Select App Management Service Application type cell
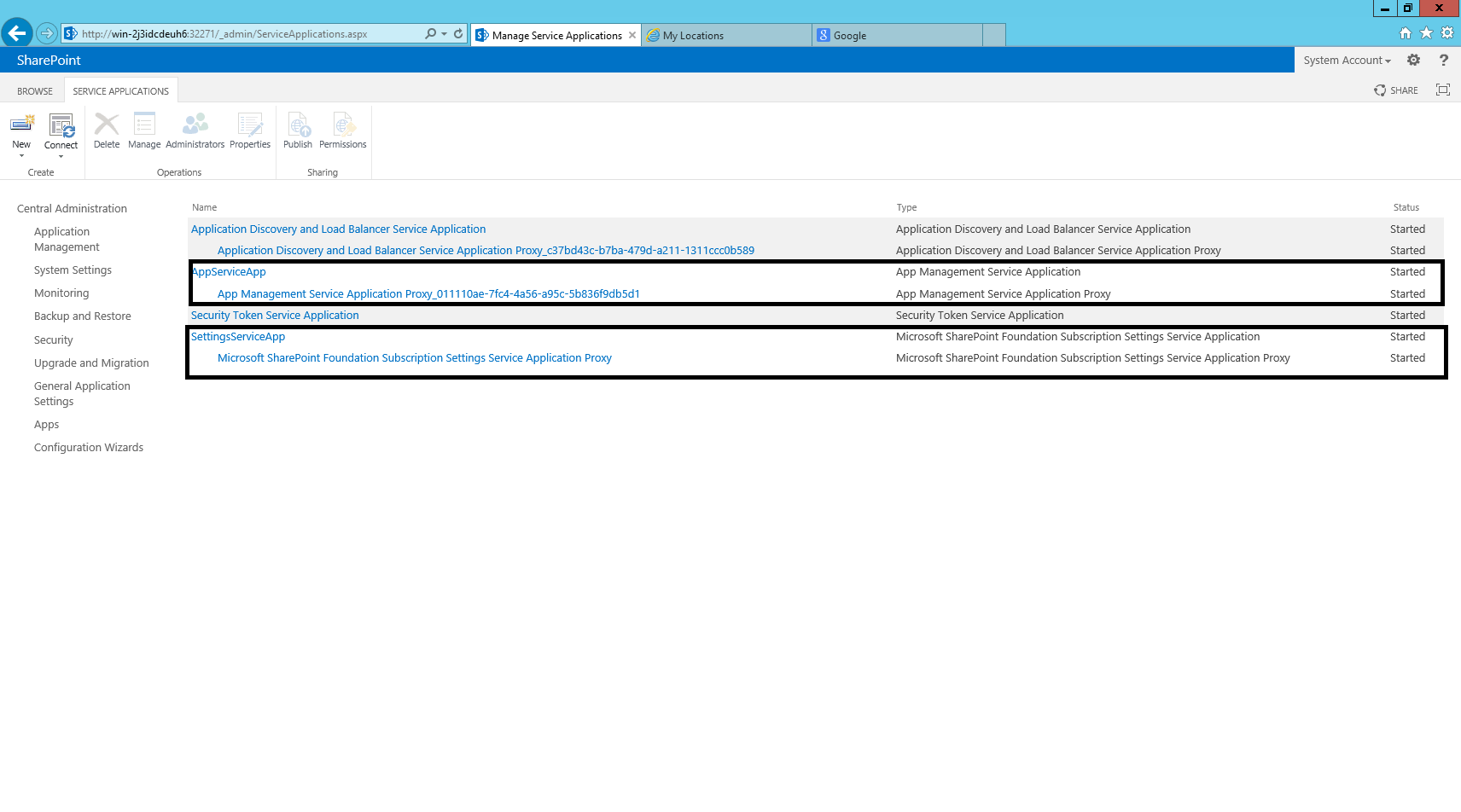Screen dimensions: 1461x812 (988, 271)
